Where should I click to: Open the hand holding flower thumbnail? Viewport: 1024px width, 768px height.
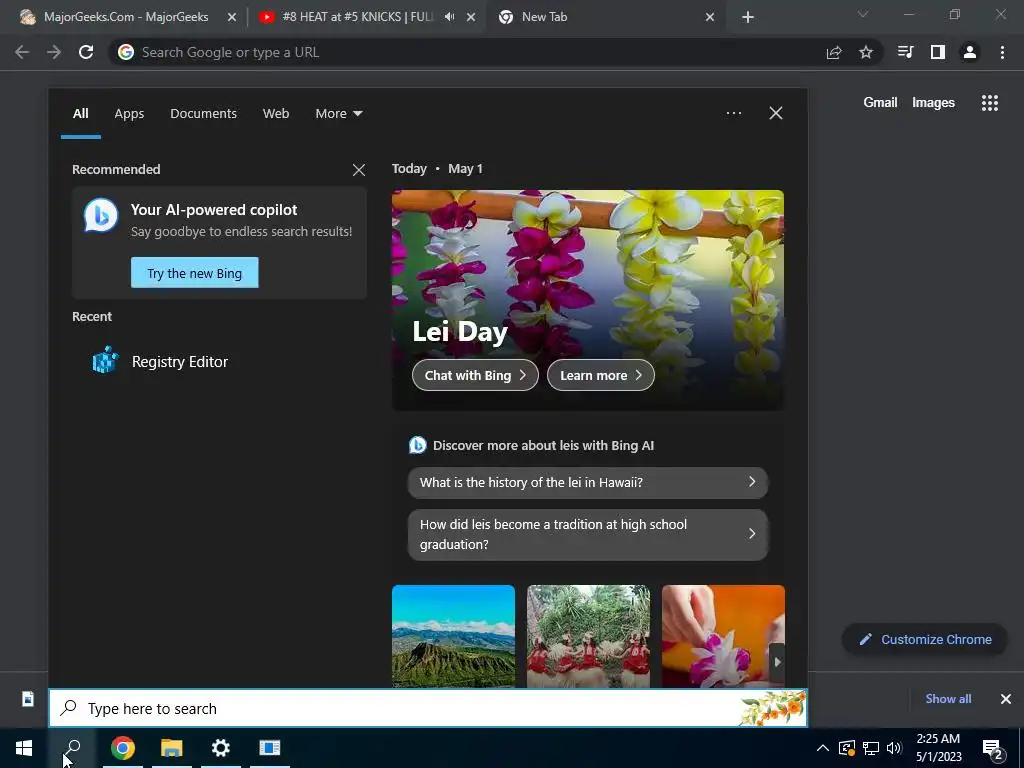(723, 636)
